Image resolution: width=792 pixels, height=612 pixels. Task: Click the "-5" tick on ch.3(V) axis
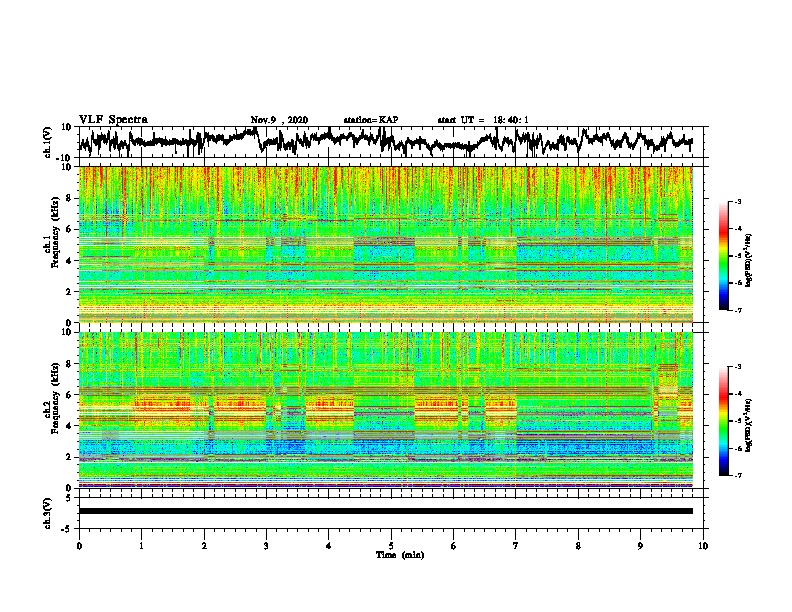pyautogui.click(x=67, y=529)
